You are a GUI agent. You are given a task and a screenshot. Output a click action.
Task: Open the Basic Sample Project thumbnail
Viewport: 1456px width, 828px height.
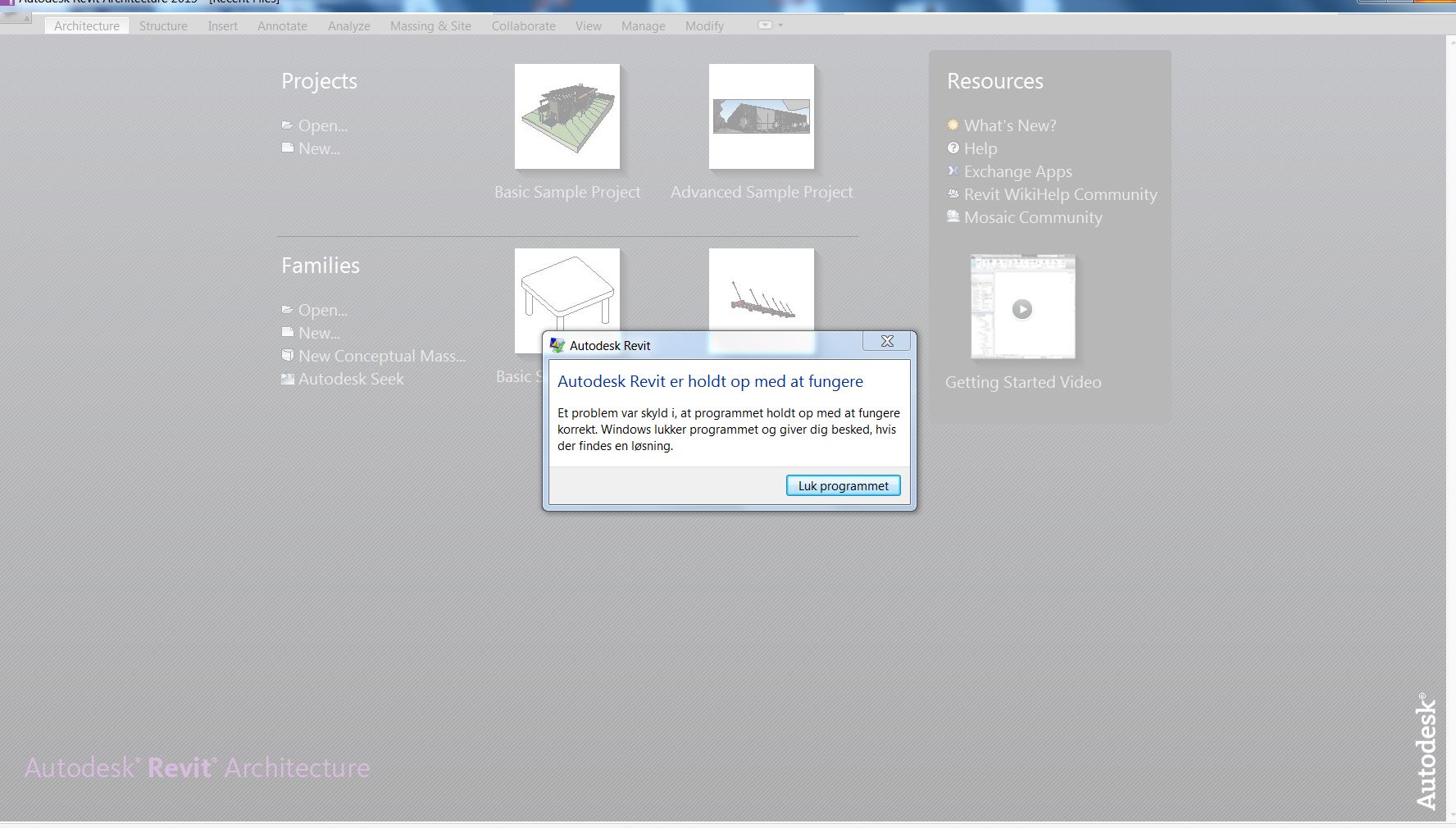point(567,116)
